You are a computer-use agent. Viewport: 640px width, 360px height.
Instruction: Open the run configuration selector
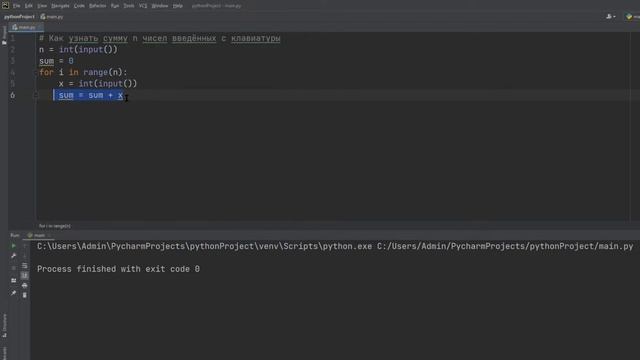[633, 16]
